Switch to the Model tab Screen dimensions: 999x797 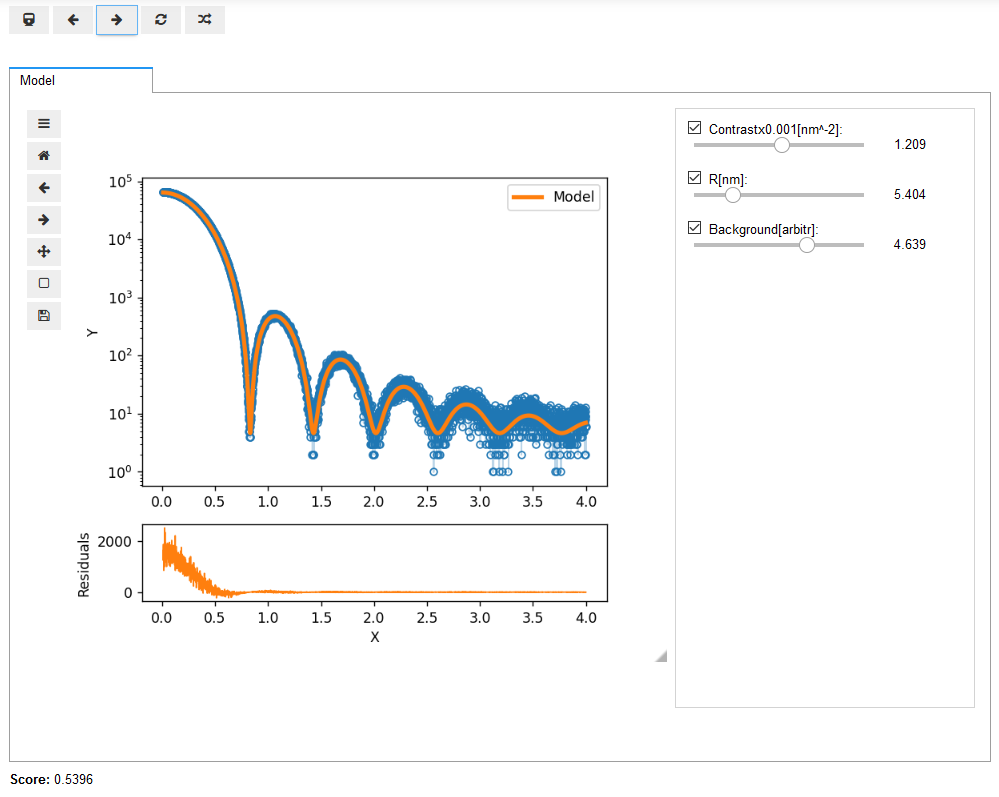click(x=81, y=80)
